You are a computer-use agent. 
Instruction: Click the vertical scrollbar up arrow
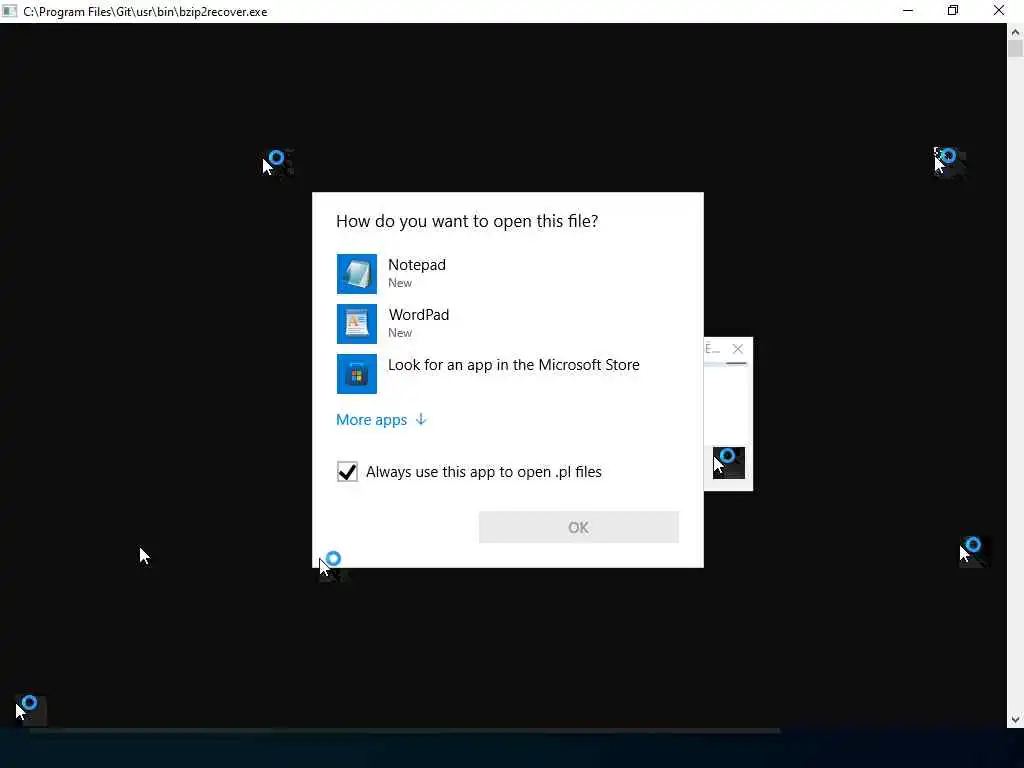click(1015, 31)
